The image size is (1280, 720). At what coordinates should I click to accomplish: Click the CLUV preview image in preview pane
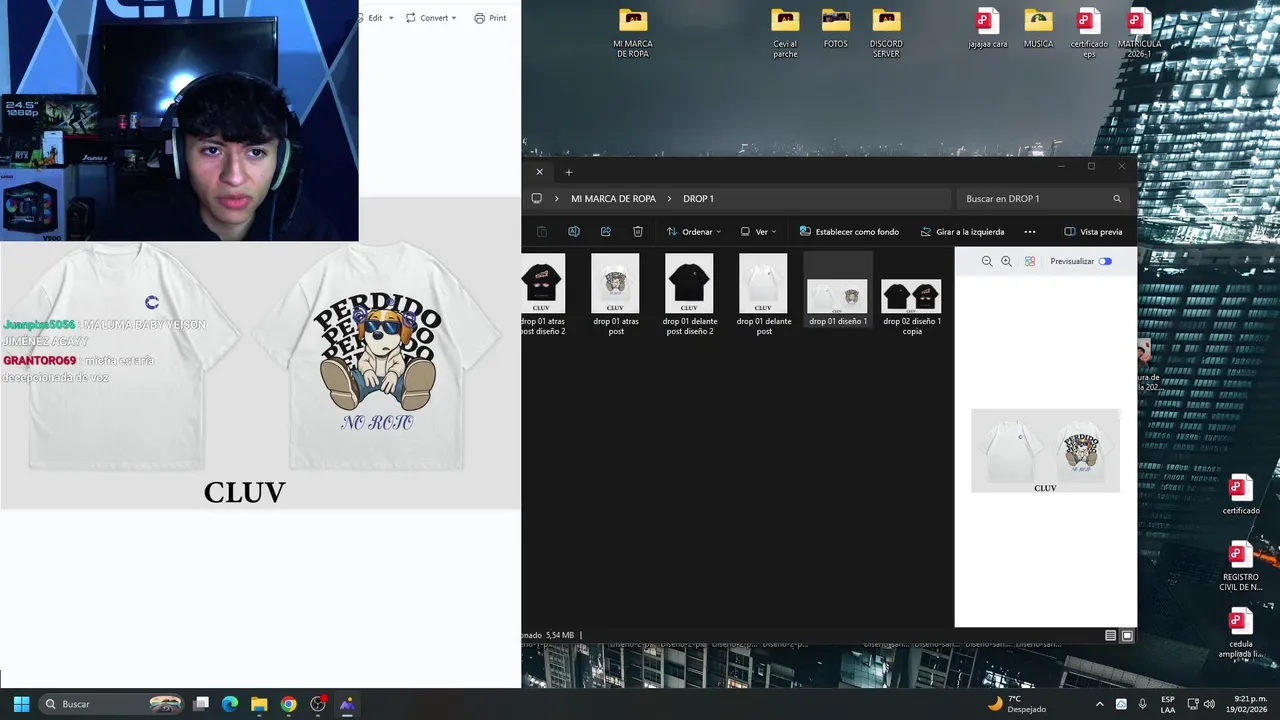pos(1045,451)
